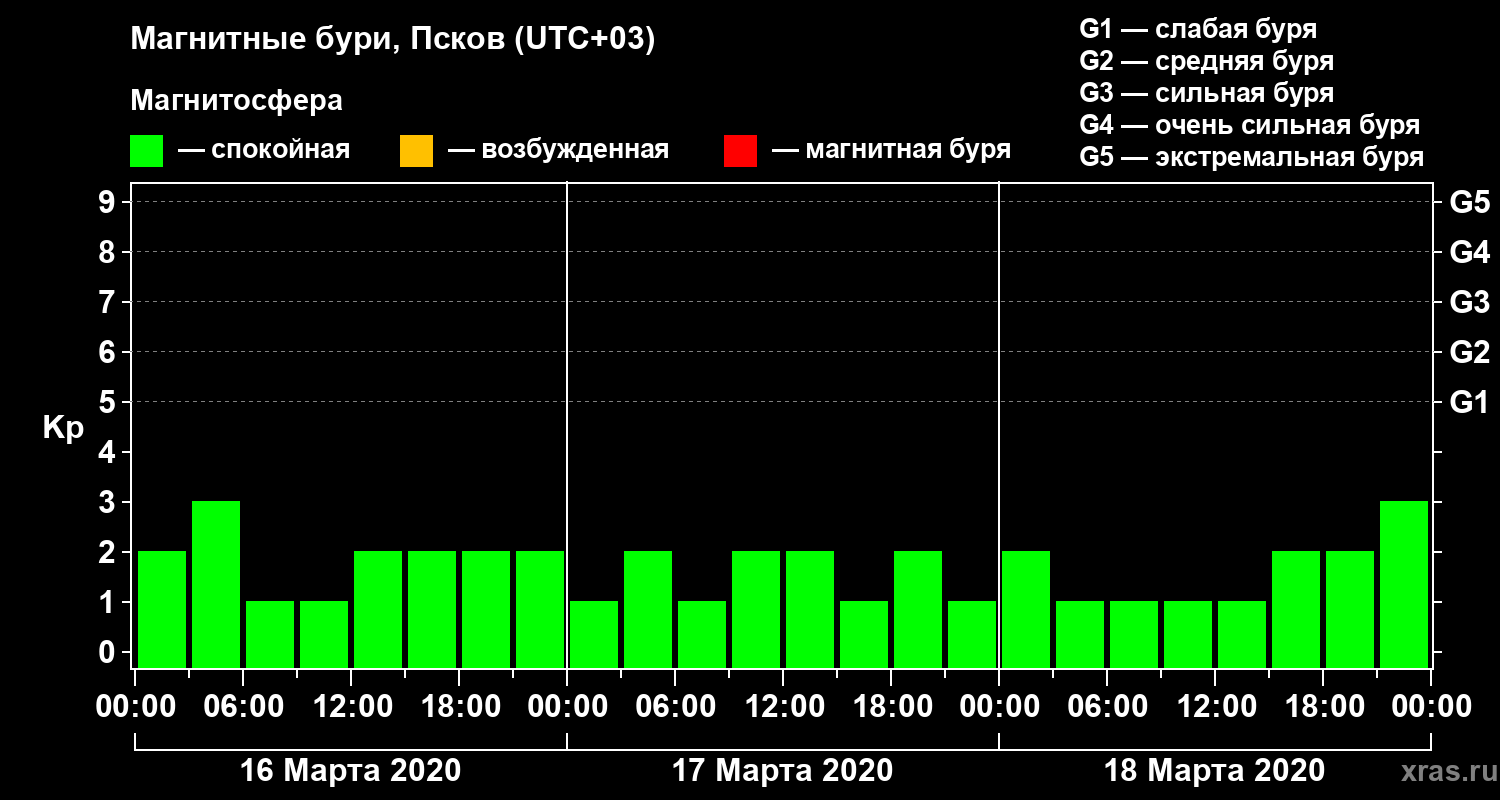Click the Kp 3 bar on 16 March 03:00–06:00
The height and width of the screenshot is (800, 1500).
click(x=216, y=584)
